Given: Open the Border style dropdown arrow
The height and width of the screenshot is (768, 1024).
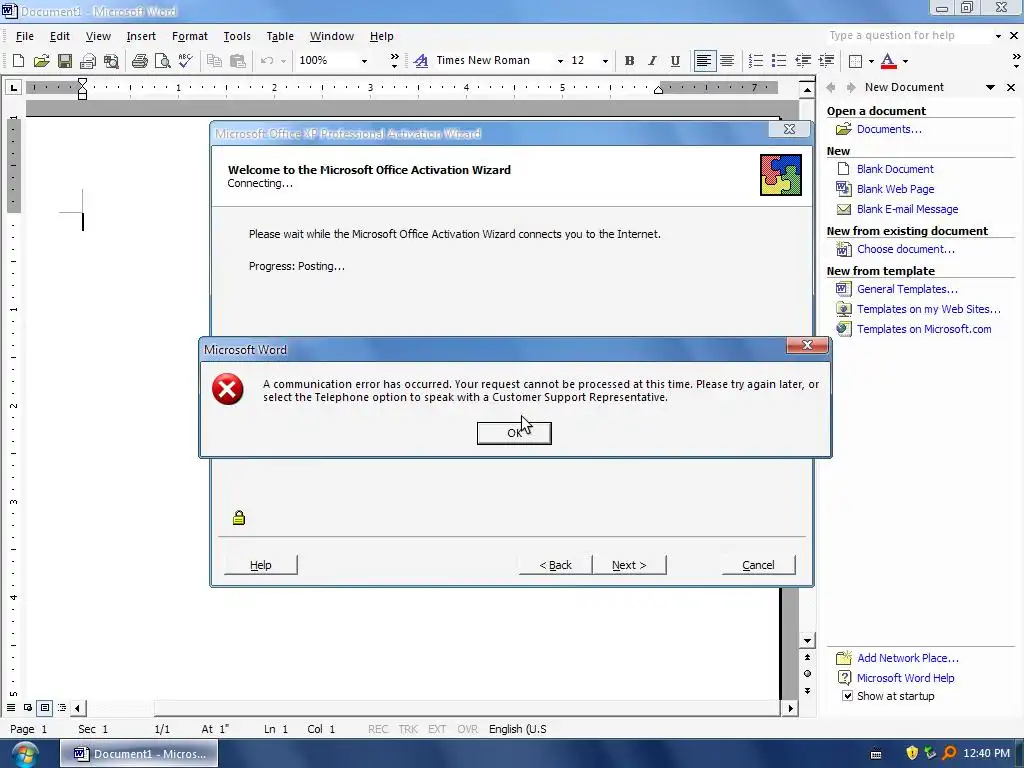Looking at the screenshot, I should click(x=871, y=61).
